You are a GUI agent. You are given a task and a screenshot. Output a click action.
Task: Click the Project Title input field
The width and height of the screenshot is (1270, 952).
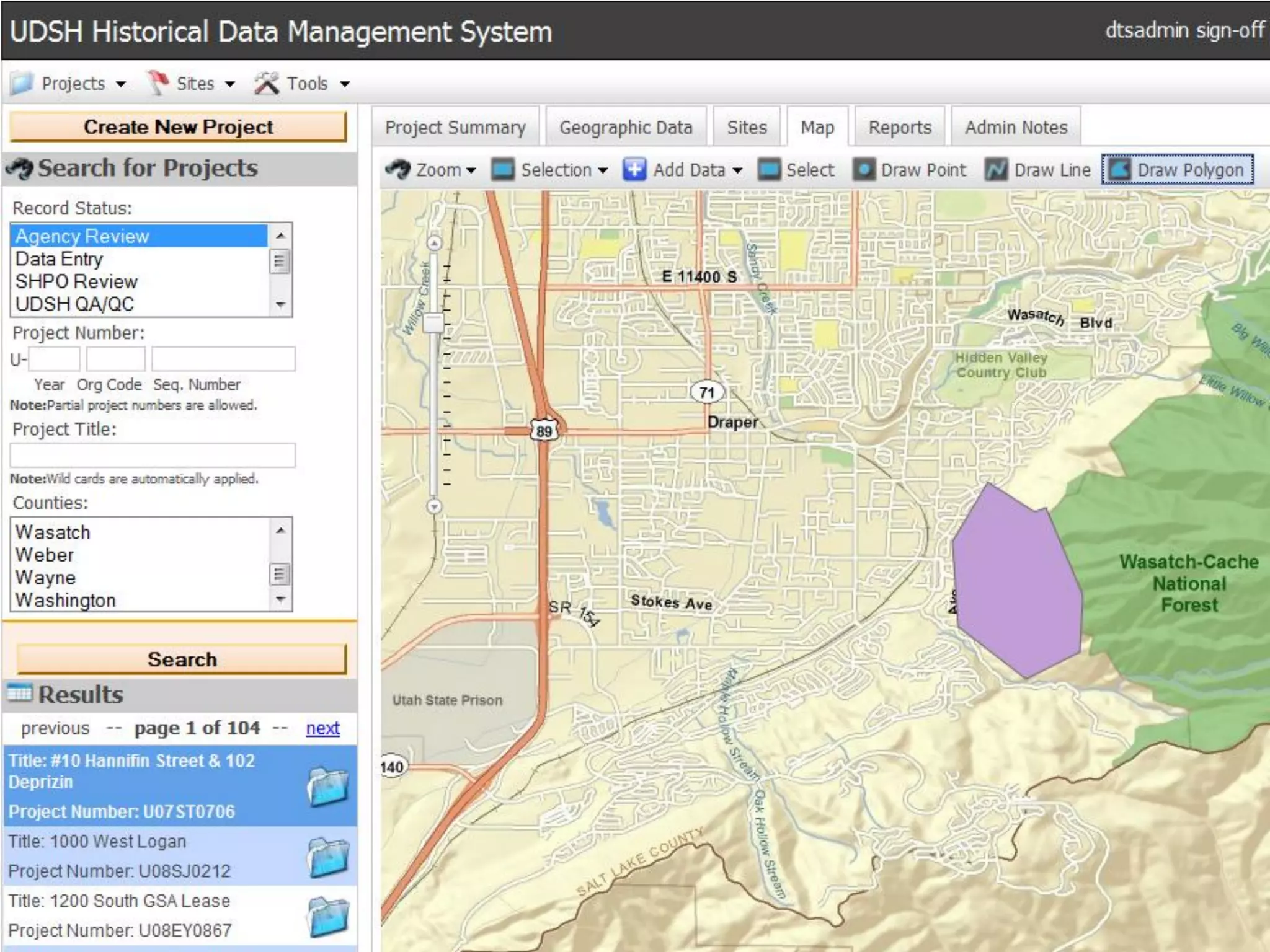[153, 455]
